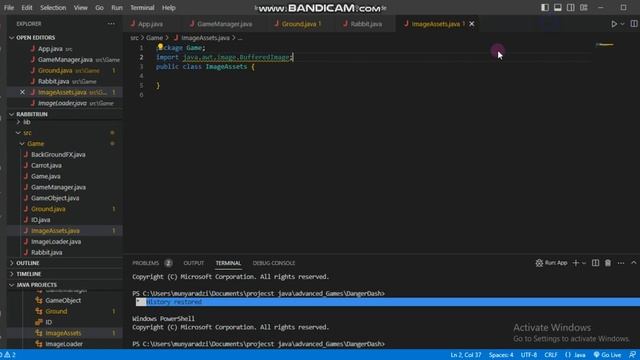The width and height of the screenshot is (640, 360).
Task: Open the Explorer more actions menu
Action: [111, 24]
